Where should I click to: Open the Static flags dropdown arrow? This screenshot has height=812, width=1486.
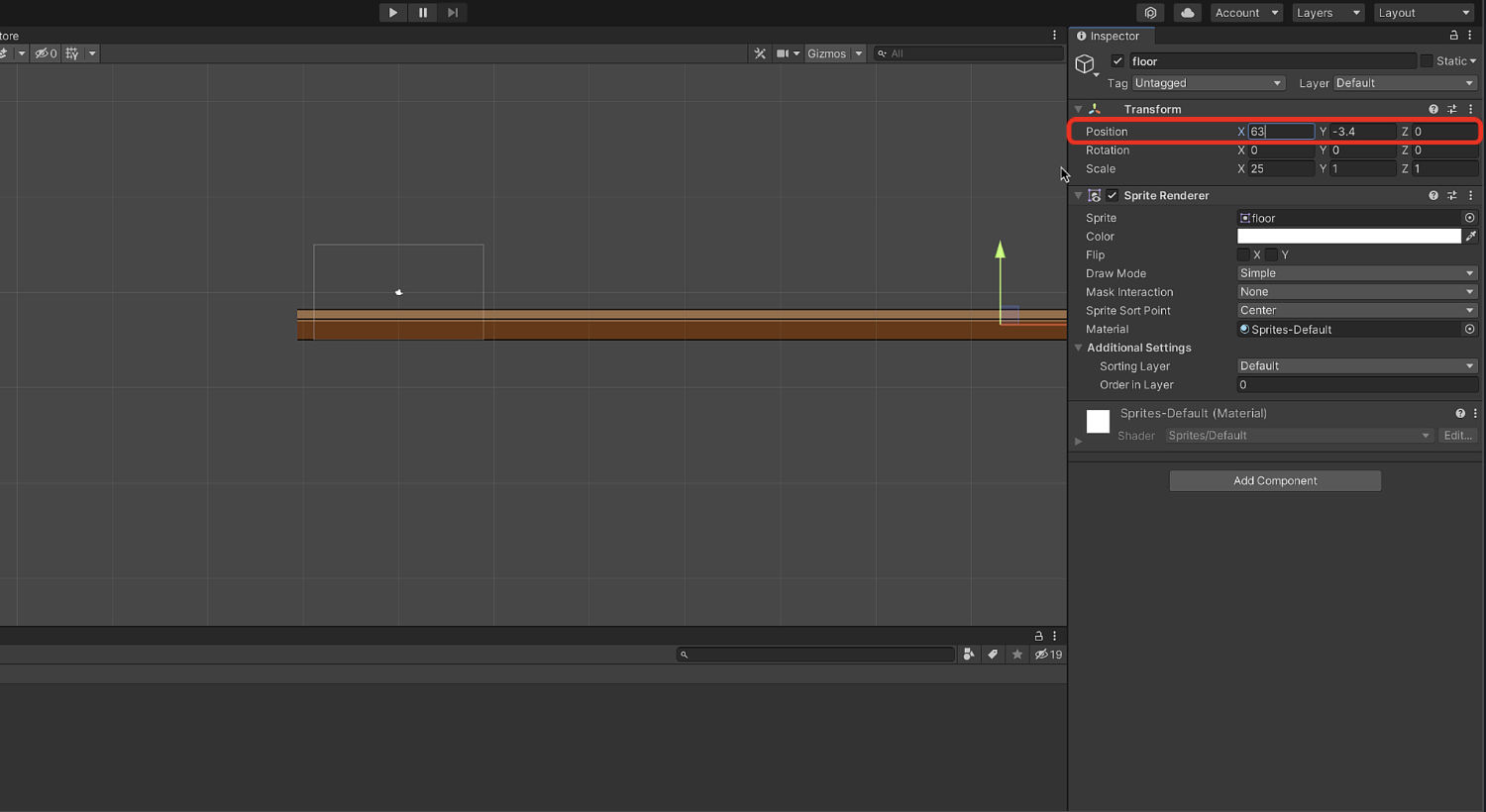point(1473,61)
